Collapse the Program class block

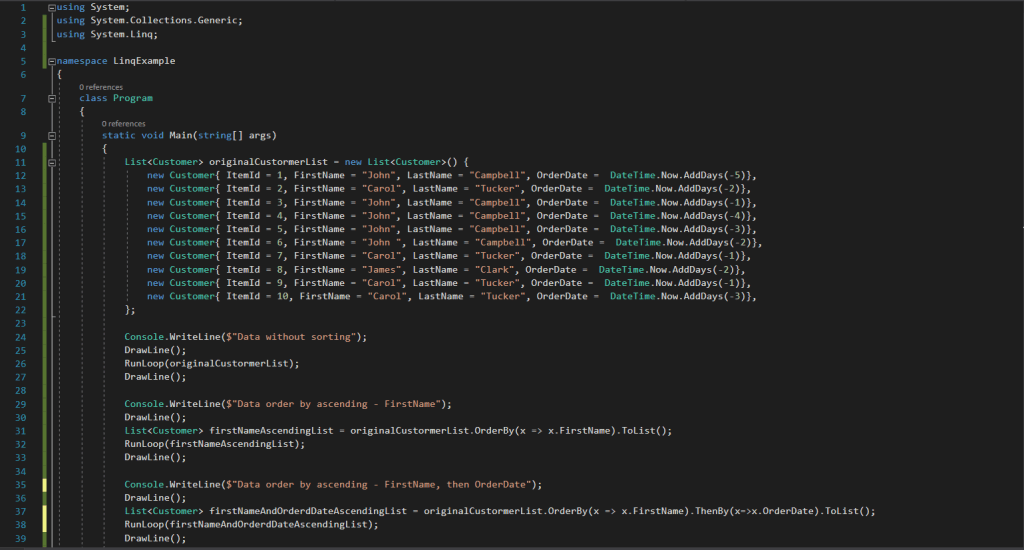click(x=52, y=98)
